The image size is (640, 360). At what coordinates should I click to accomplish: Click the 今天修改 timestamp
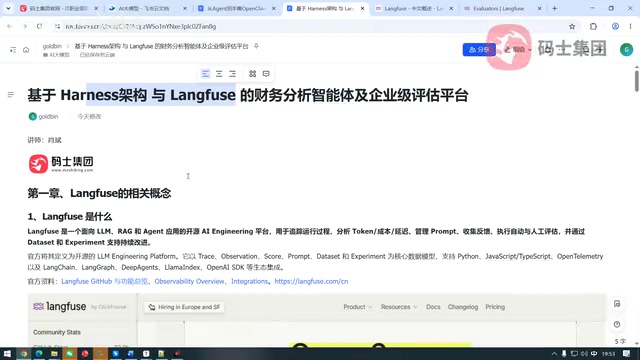(89, 116)
